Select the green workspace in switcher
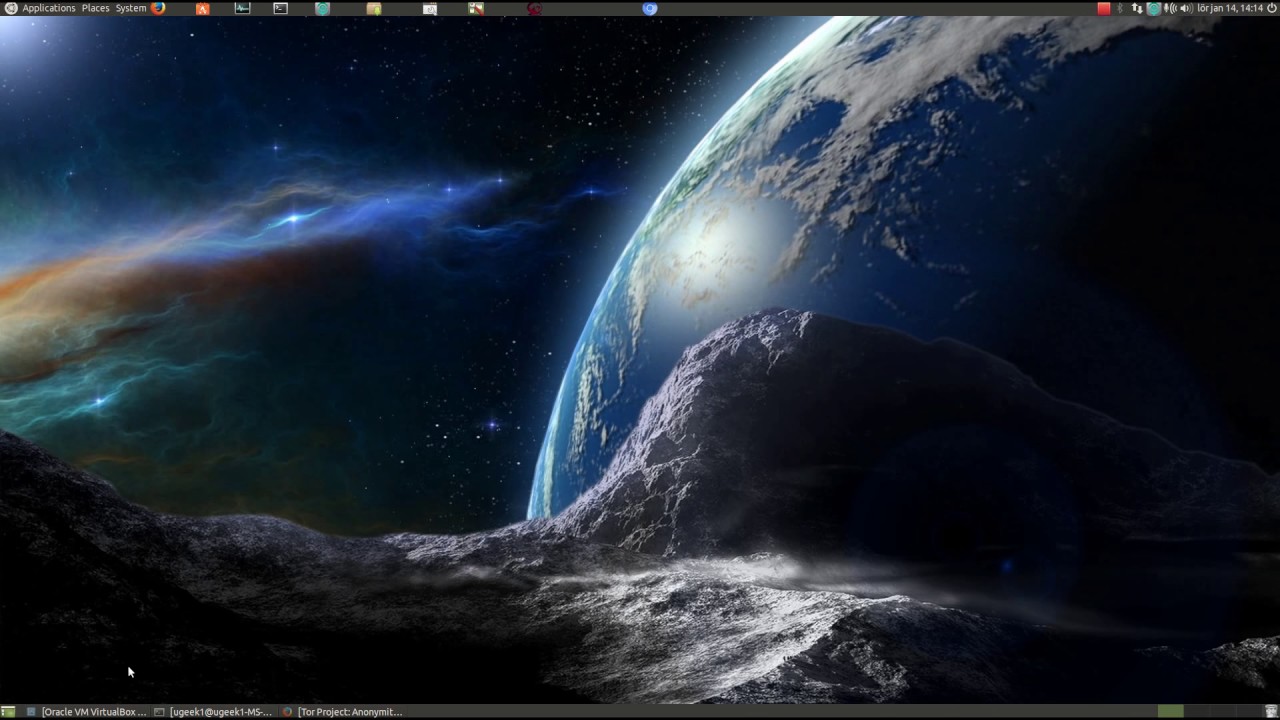Viewport: 1280px width, 720px height. 1170,712
